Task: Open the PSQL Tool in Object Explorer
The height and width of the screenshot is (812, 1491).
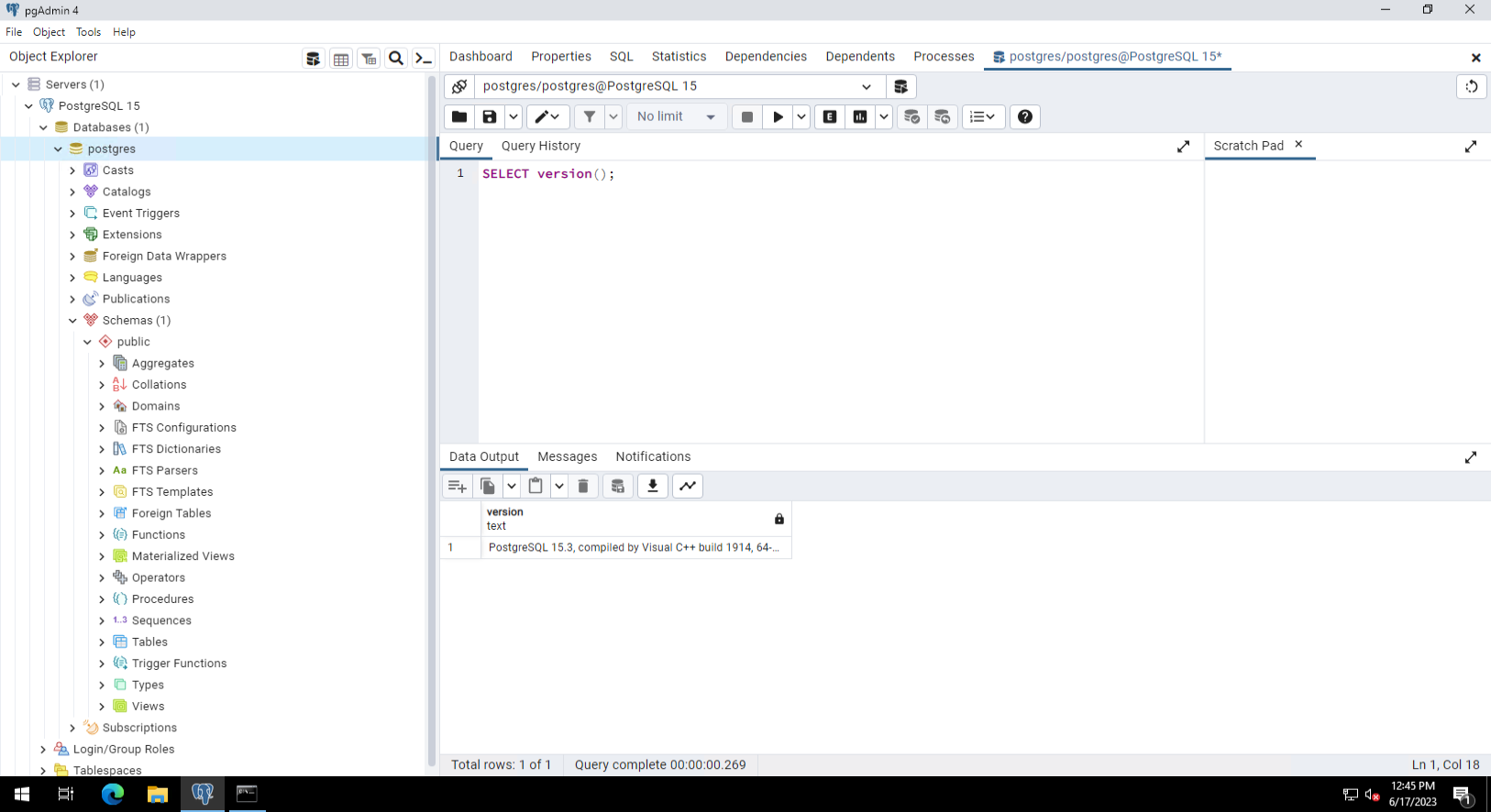Action: (424, 59)
